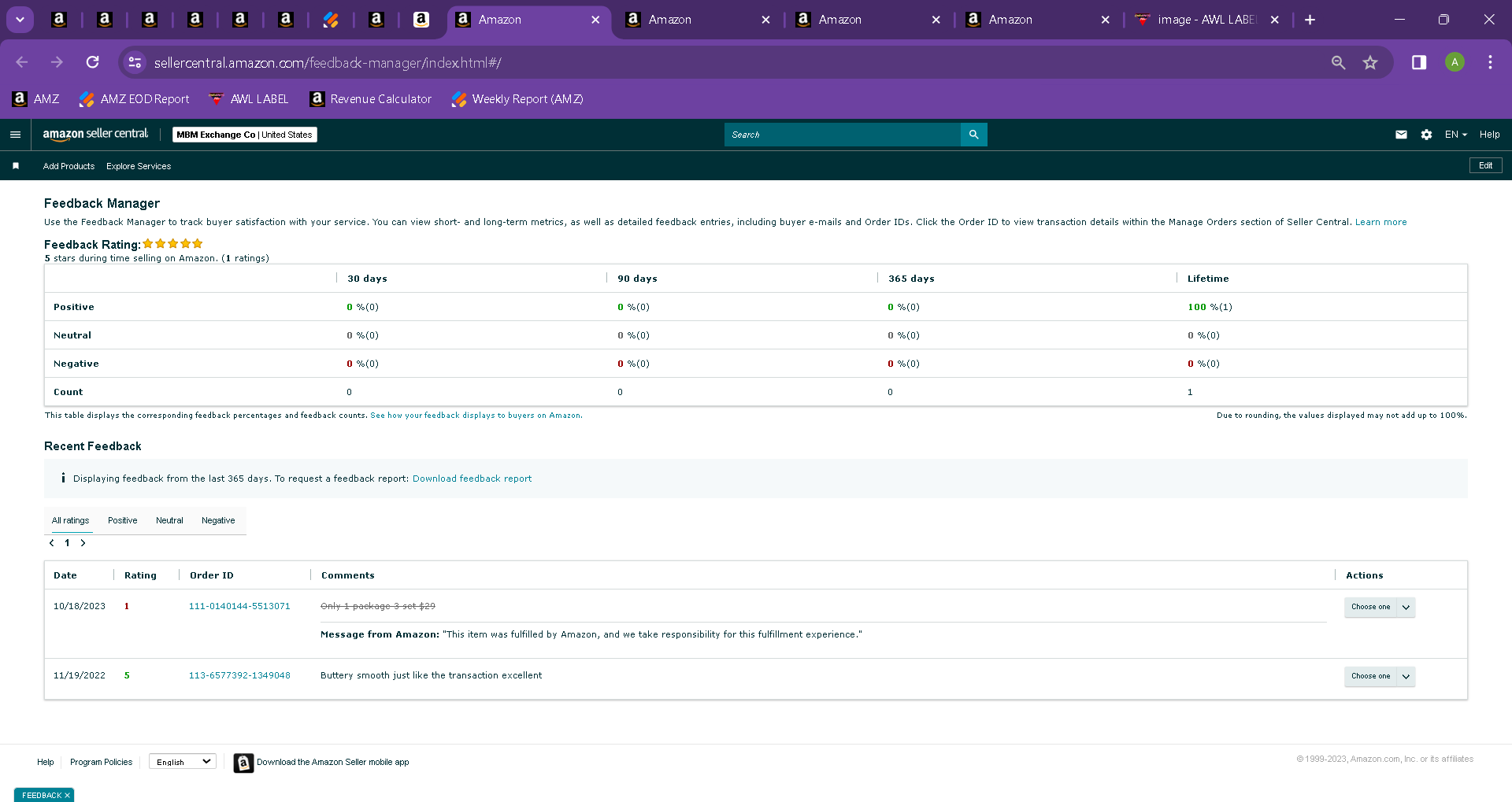The image size is (1512, 802).
Task: Click the Help link in header
Action: [x=1489, y=135]
